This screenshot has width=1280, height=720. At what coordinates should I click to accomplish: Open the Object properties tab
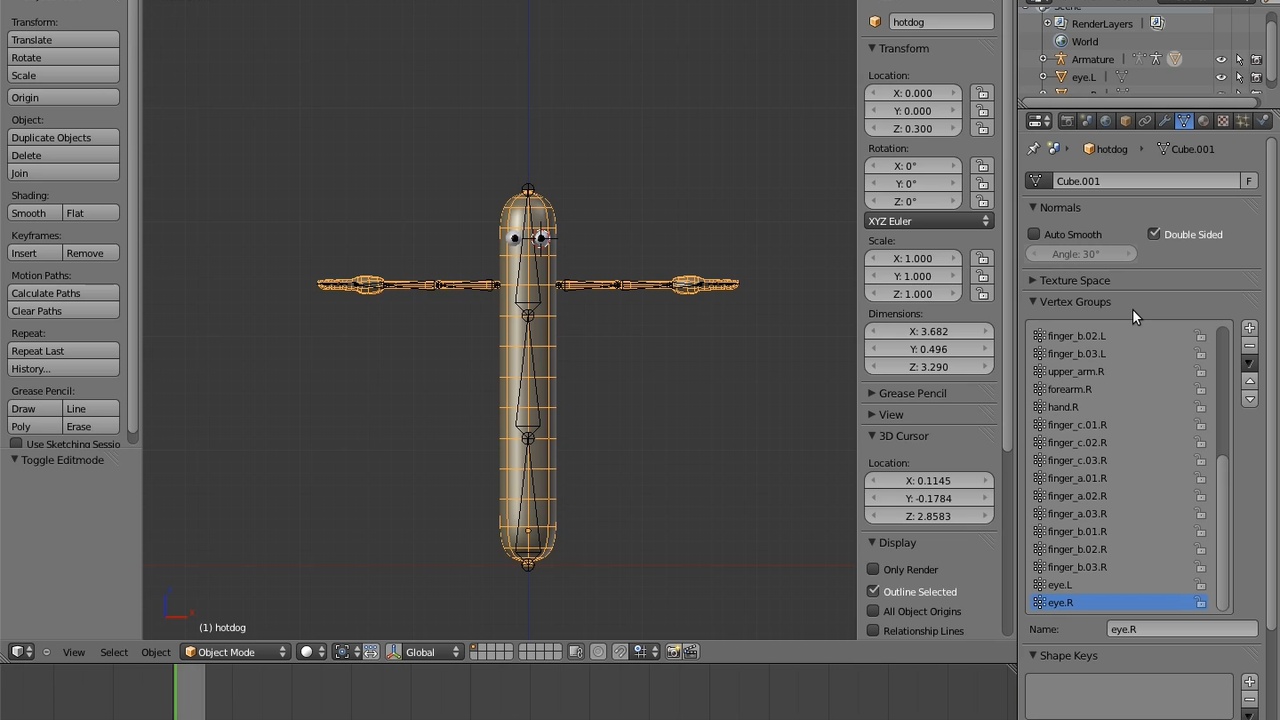(1125, 121)
